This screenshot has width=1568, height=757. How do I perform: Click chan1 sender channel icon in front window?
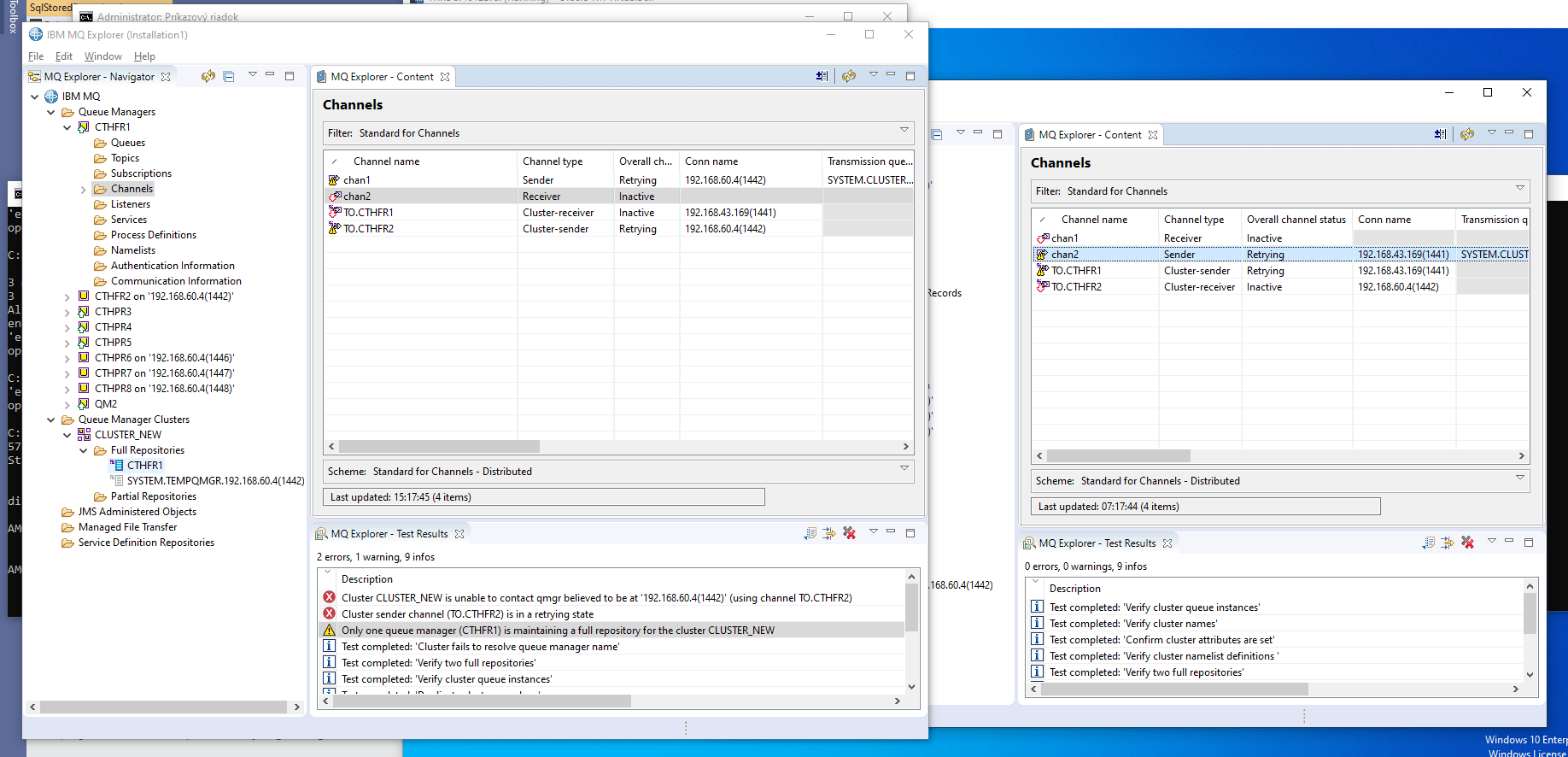tap(334, 180)
